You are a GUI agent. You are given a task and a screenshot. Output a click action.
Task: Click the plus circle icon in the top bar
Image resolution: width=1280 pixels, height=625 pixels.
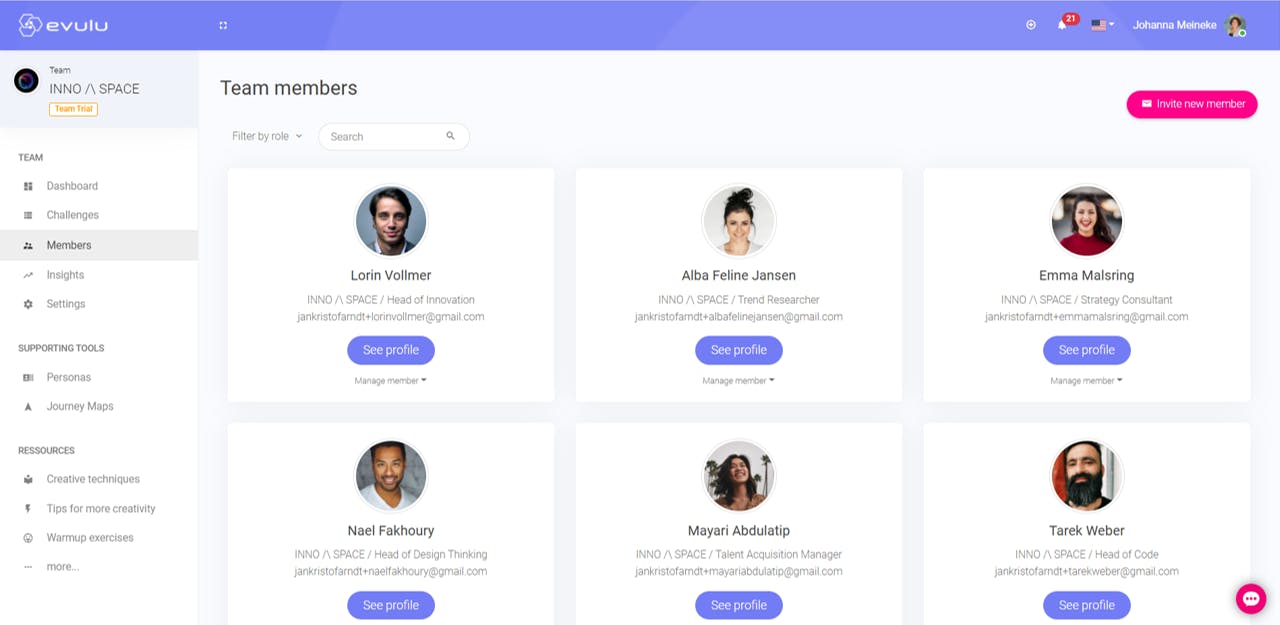[x=1031, y=25]
